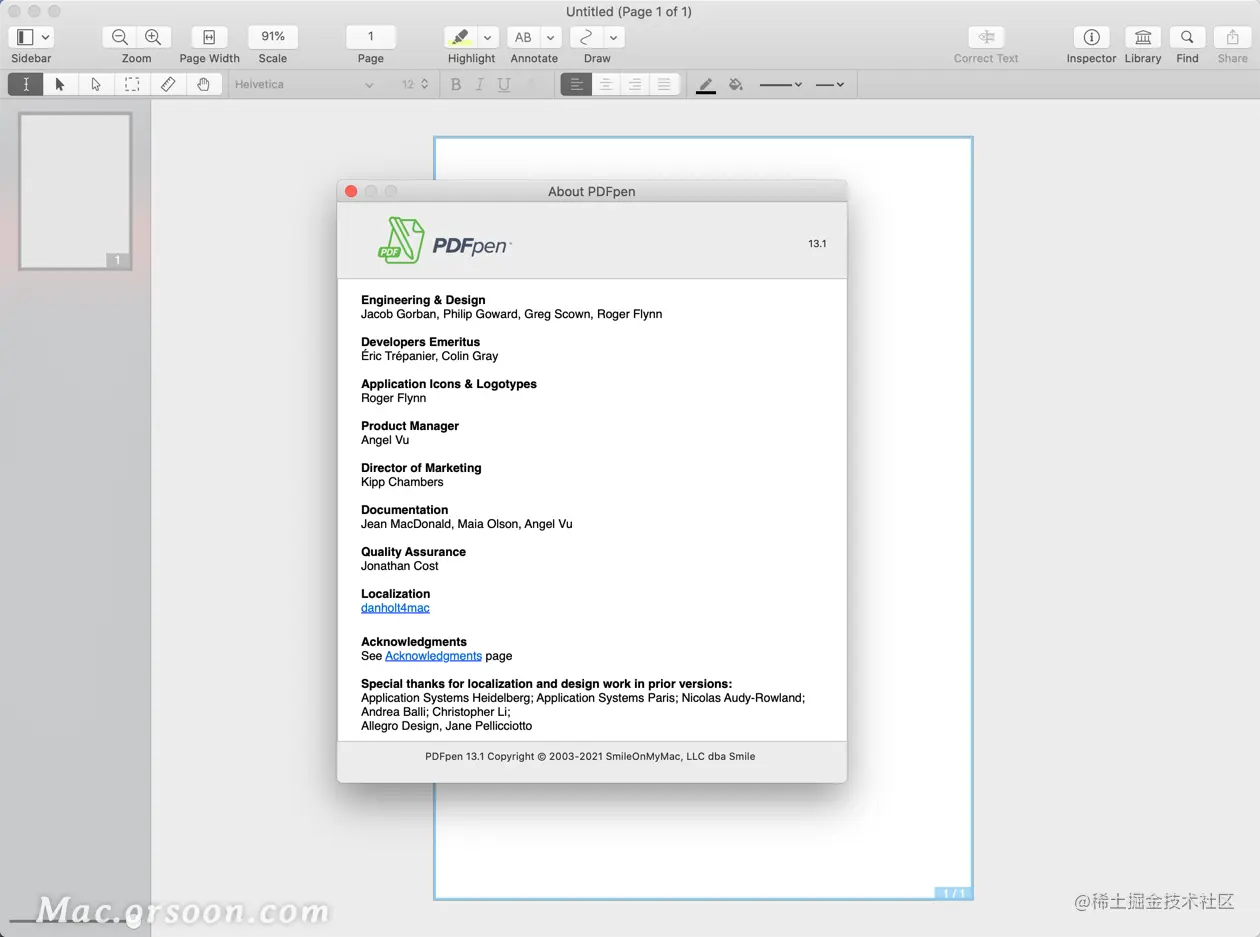Viewport: 1260px width, 937px height.
Task: Open Find search tool
Action: (x=1187, y=37)
